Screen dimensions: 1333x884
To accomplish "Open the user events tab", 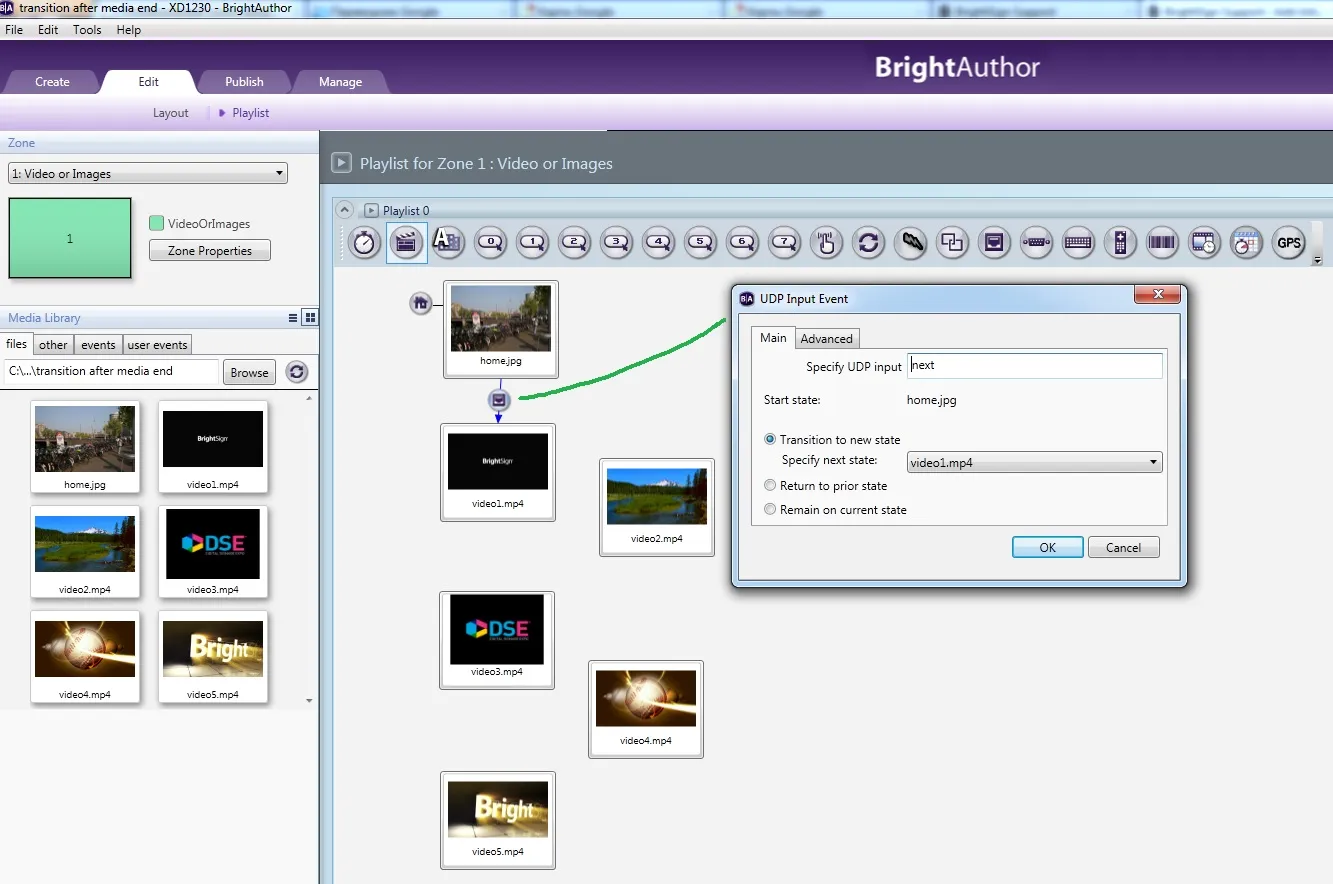I will [x=157, y=345].
